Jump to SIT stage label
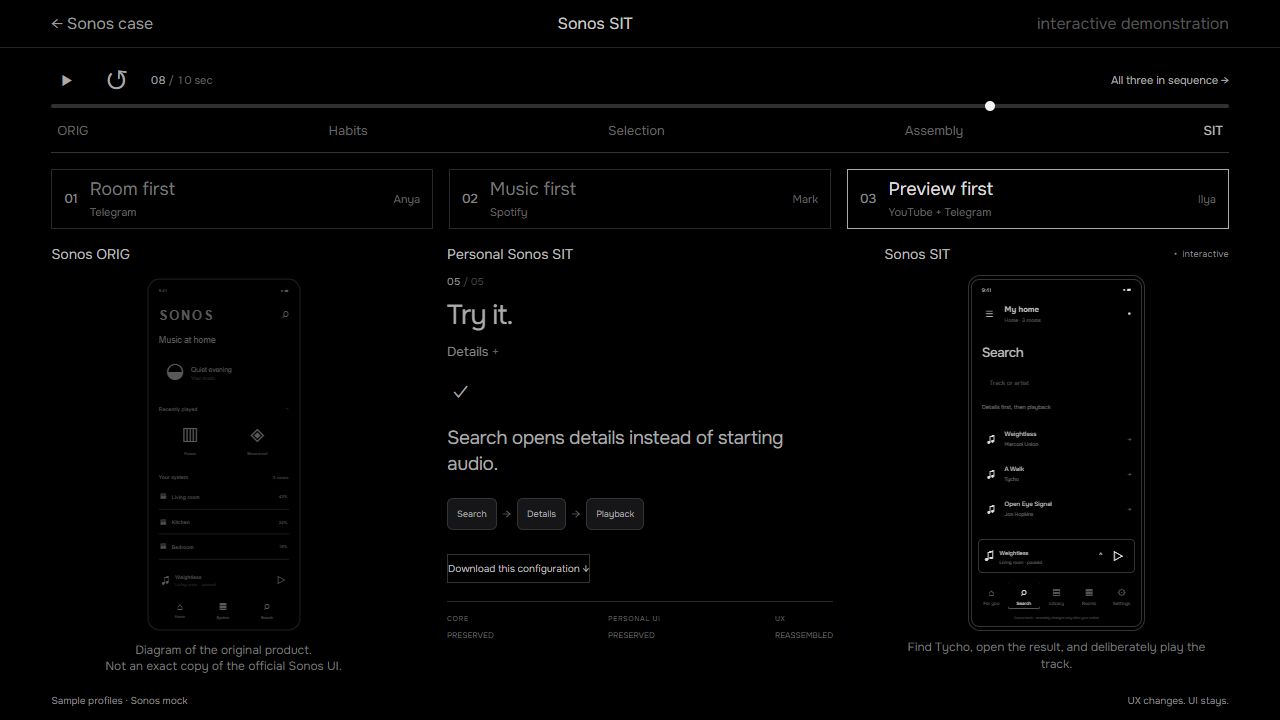1280x720 pixels. [x=1213, y=131]
